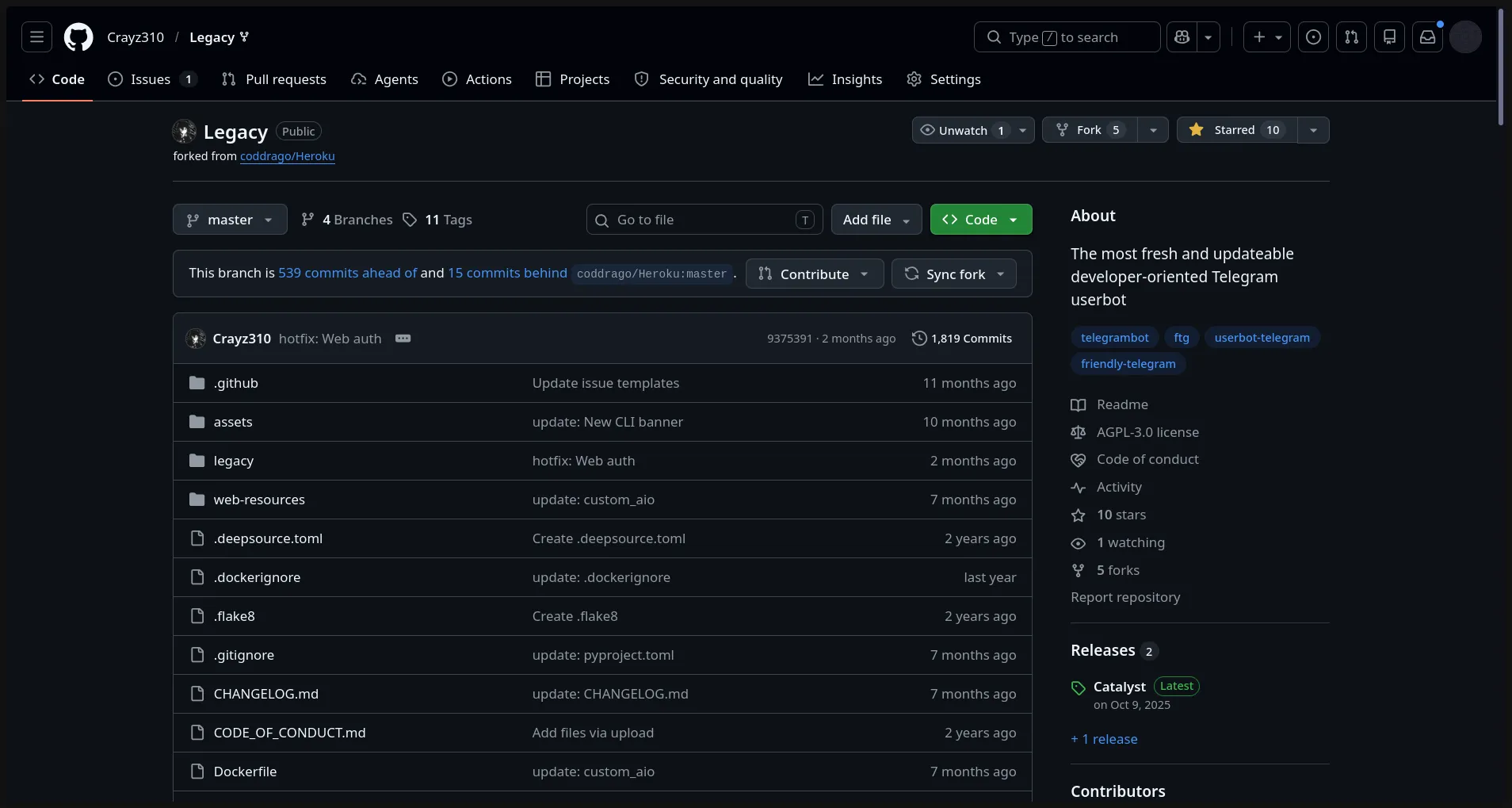Open the legacy folder

tap(234, 461)
